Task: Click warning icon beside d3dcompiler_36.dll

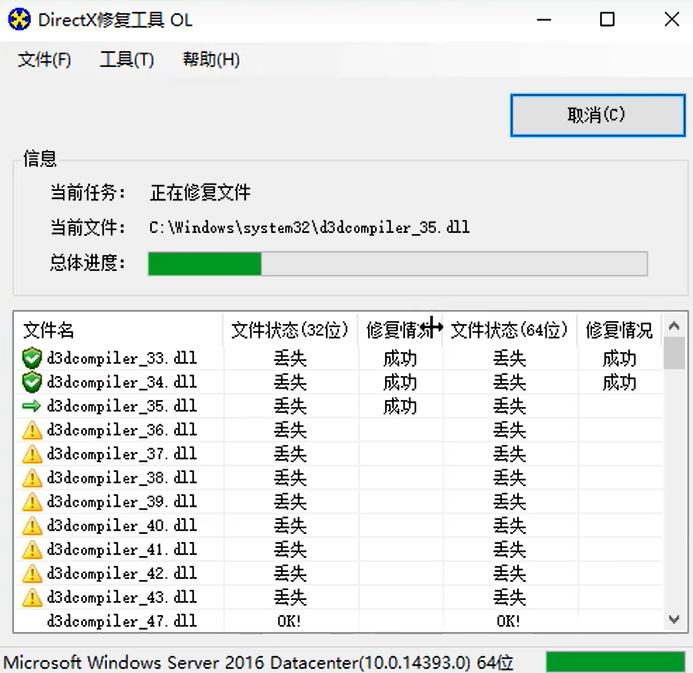Action: pos(32,430)
